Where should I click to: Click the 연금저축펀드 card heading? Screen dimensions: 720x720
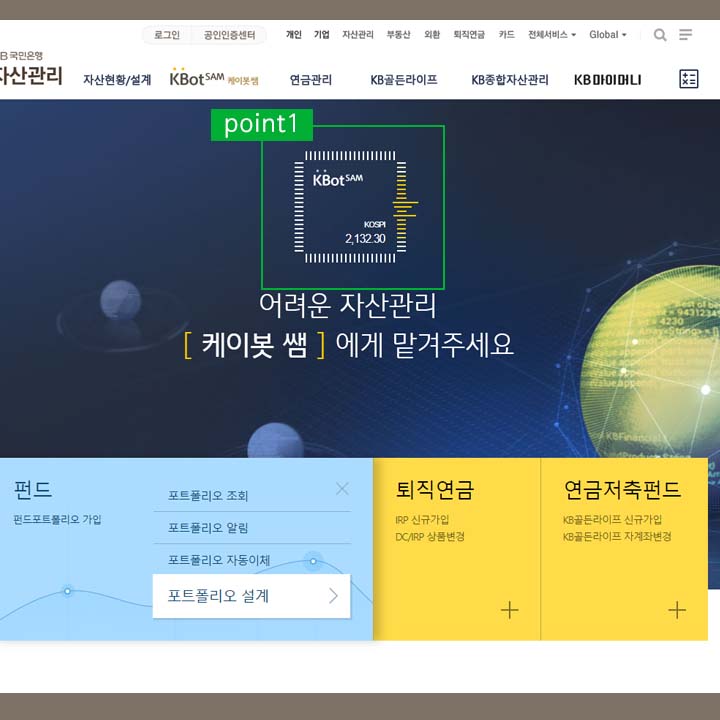(622, 489)
